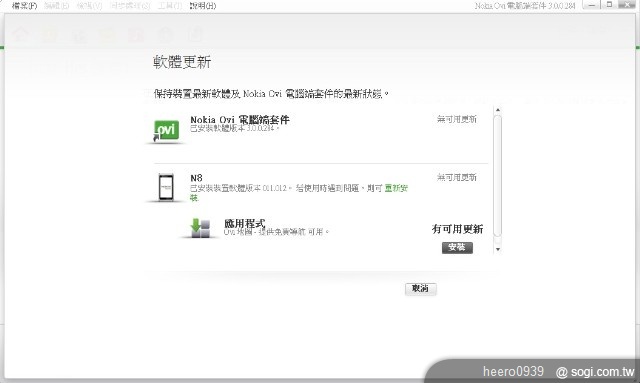The height and width of the screenshot is (383, 640).
Task: Click the green Ovi suite icon
Action: pyautogui.click(x=166, y=130)
